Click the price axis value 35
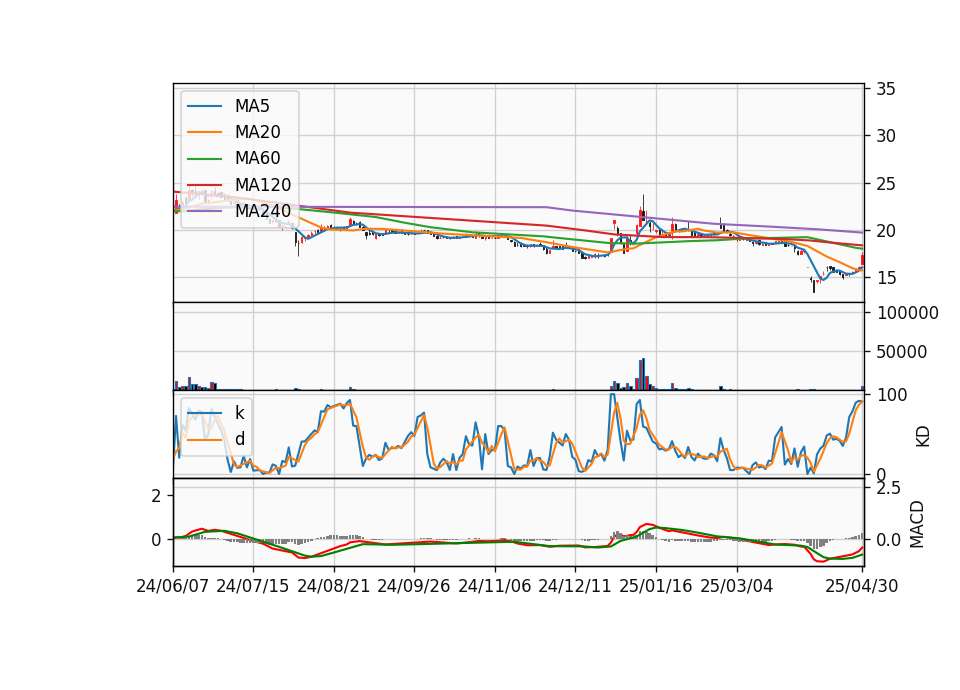This screenshot has height=690, width=960. pos(886,89)
